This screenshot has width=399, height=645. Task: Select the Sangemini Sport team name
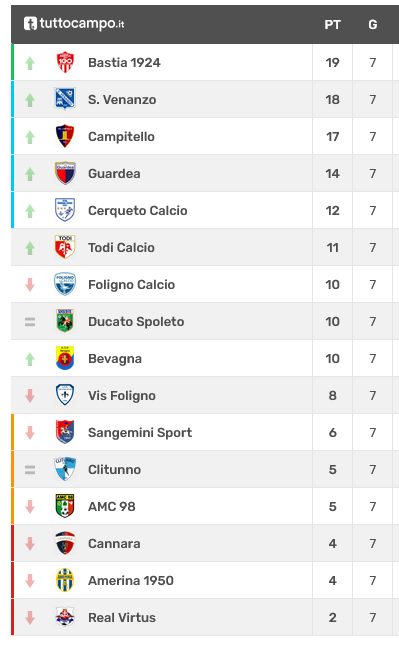point(140,433)
